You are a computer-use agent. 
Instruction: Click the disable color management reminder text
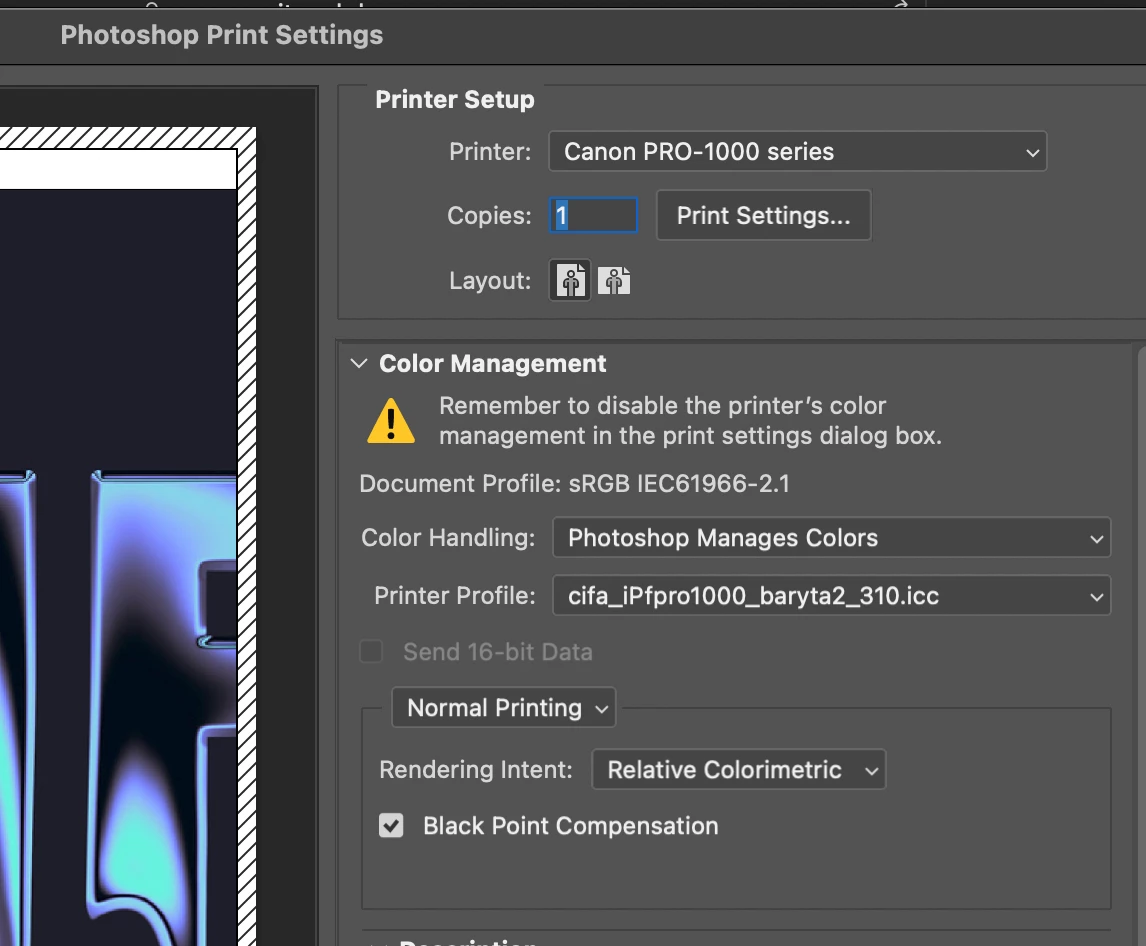click(x=690, y=420)
